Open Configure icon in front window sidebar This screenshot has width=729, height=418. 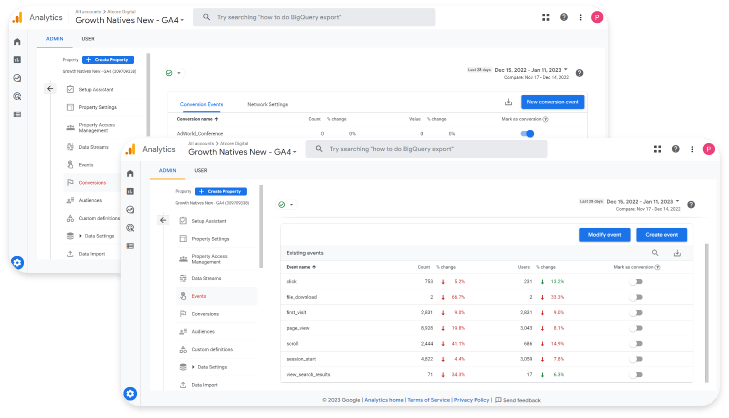point(130,245)
